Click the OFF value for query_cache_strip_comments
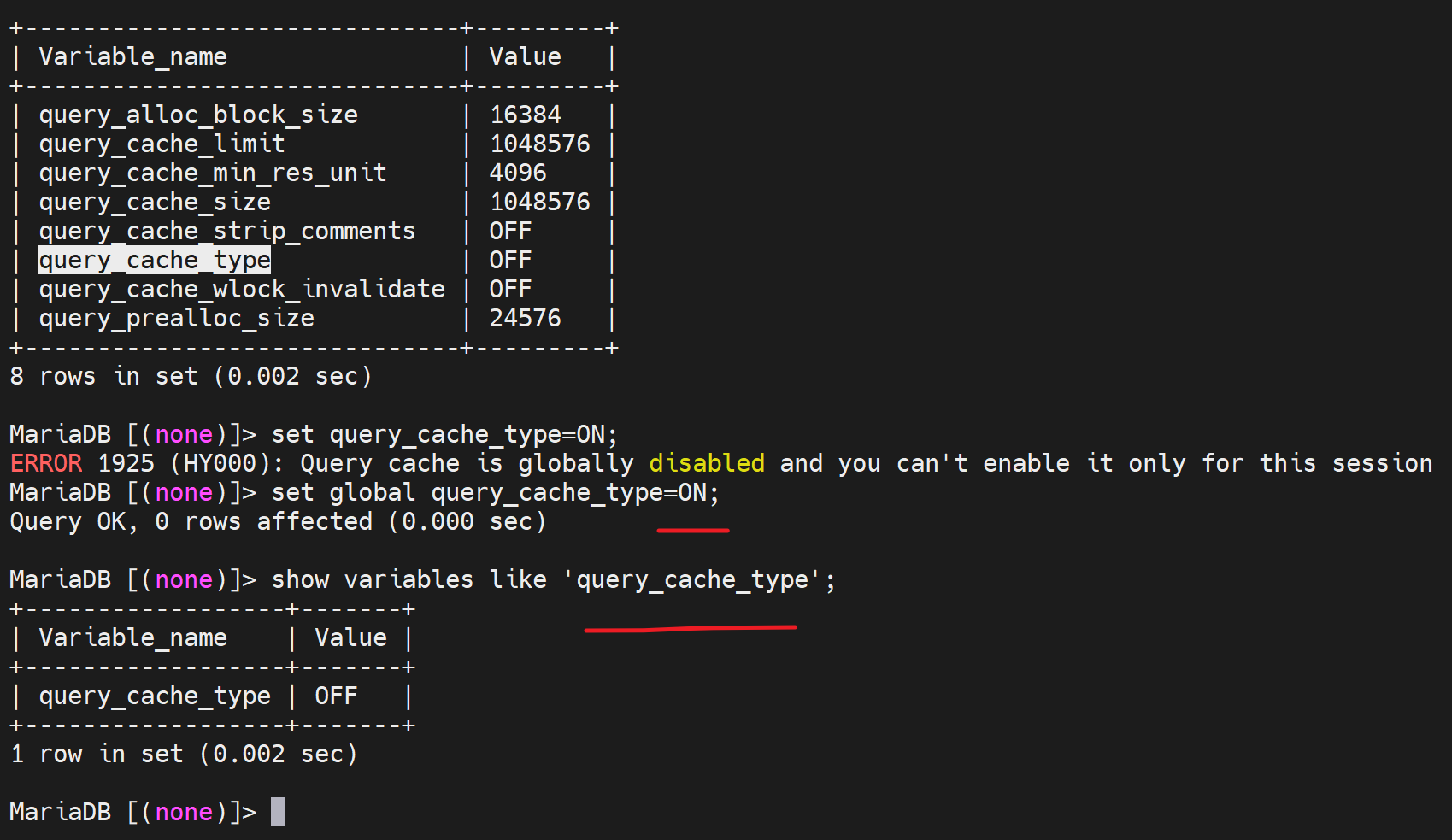Viewport: 1452px width, 840px height. coord(510,231)
